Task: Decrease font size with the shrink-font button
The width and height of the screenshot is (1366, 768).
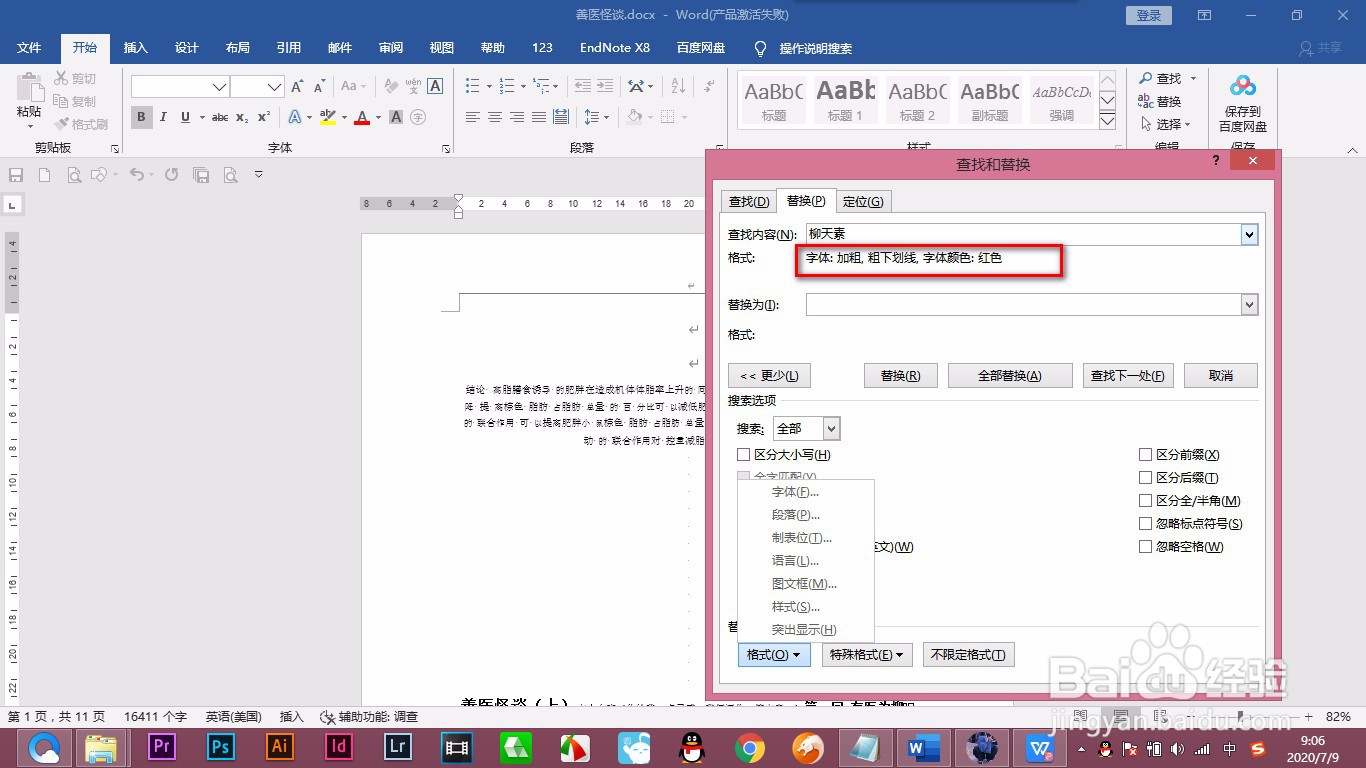Action: pos(320,87)
